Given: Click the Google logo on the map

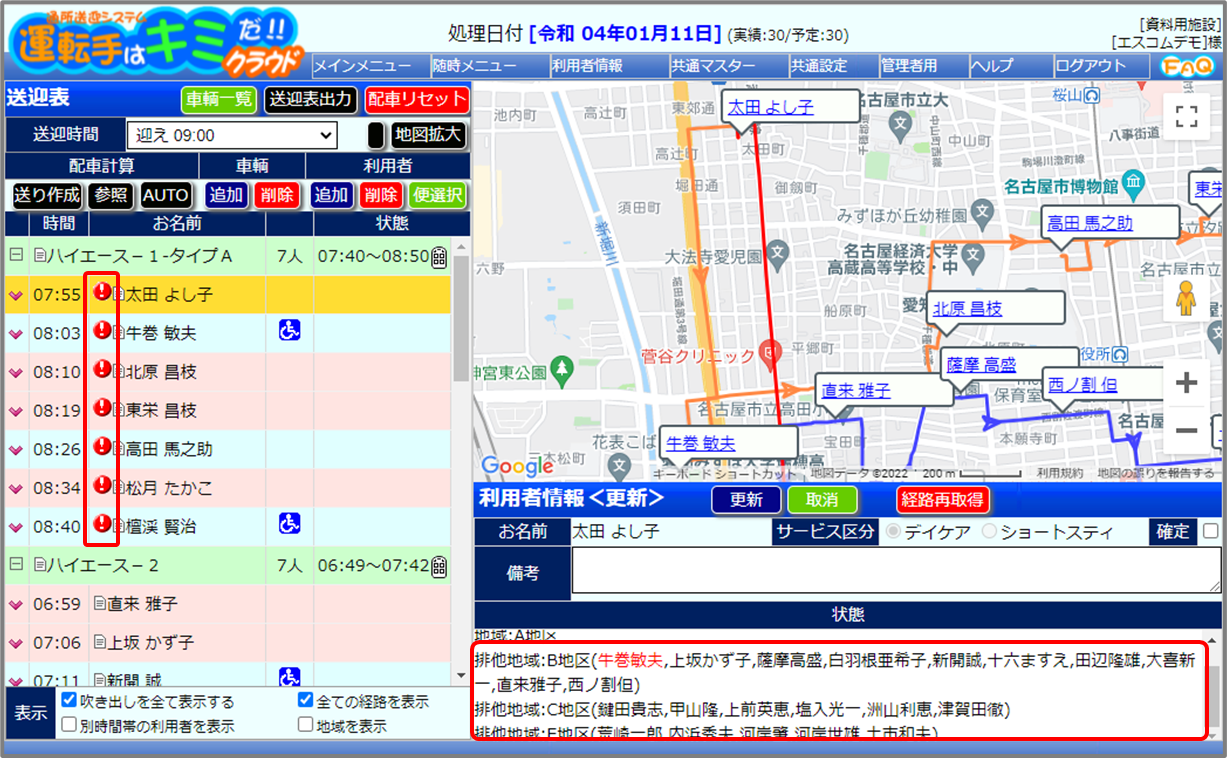Looking at the screenshot, I should coord(516,465).
